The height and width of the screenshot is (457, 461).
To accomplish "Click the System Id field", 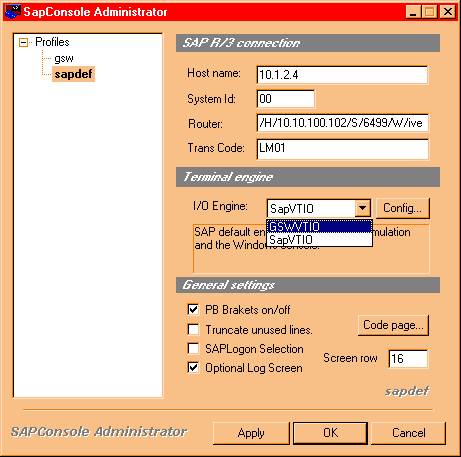I will point(286,99).
